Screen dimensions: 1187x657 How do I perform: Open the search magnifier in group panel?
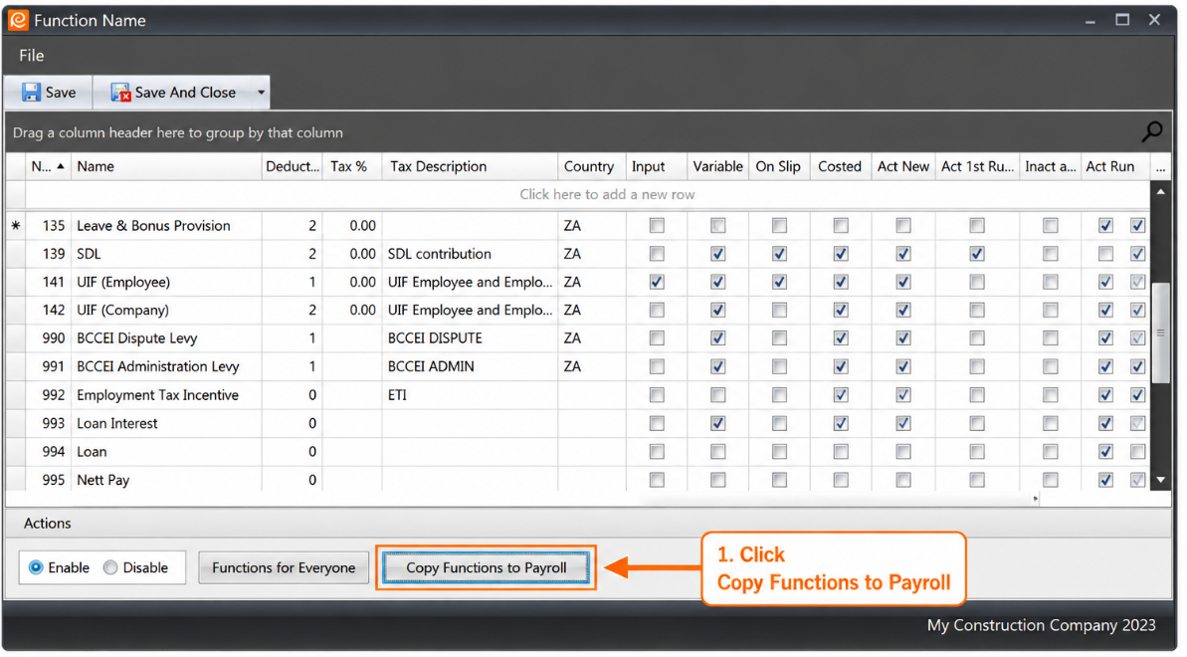pyautogui.click(x=1151, y=132)
